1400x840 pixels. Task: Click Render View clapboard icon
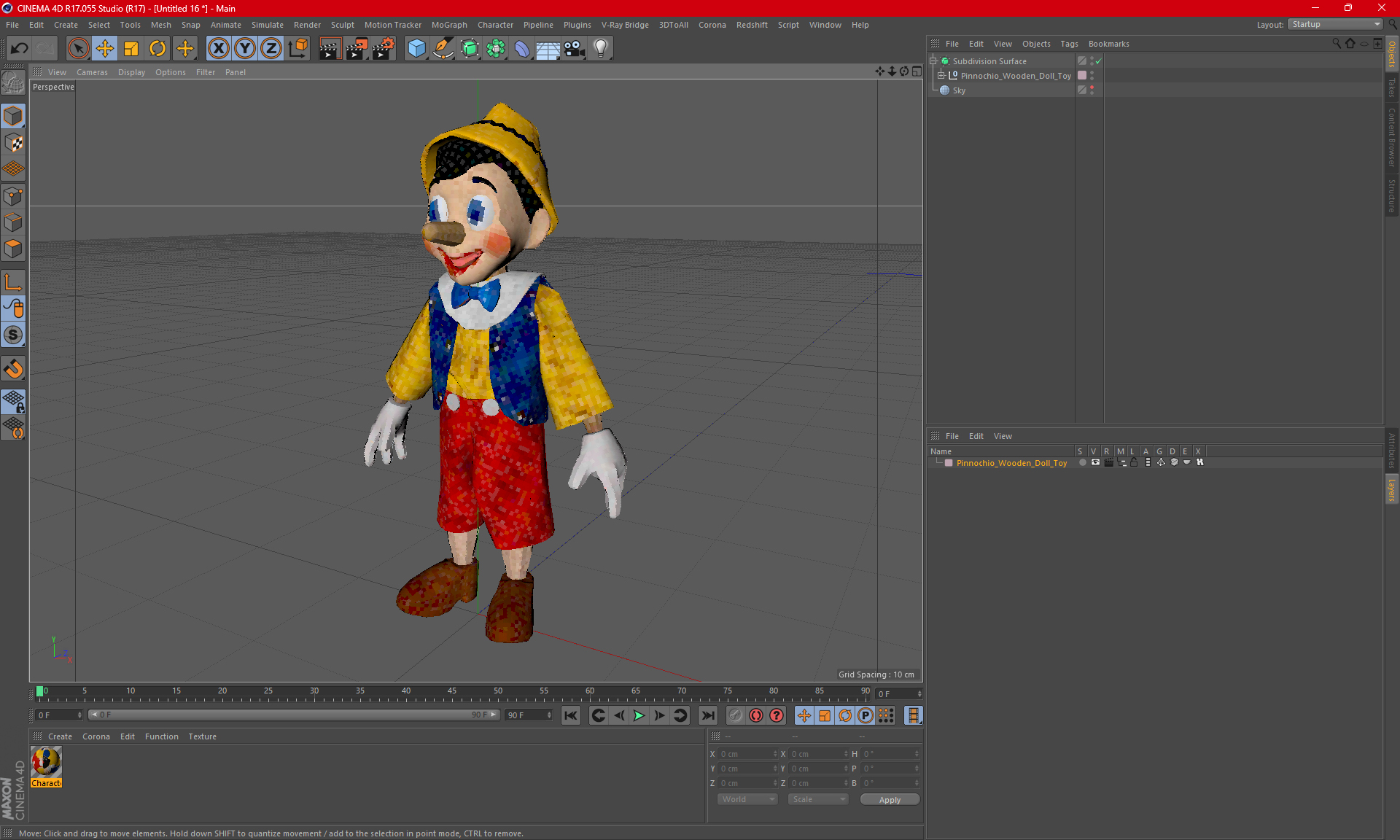(330, 49)
